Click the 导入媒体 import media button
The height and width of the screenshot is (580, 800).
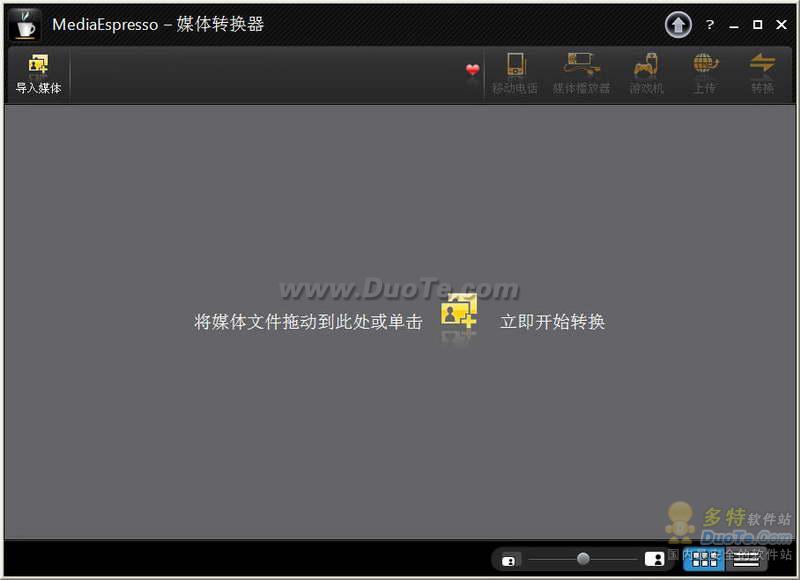click(38, 74)
